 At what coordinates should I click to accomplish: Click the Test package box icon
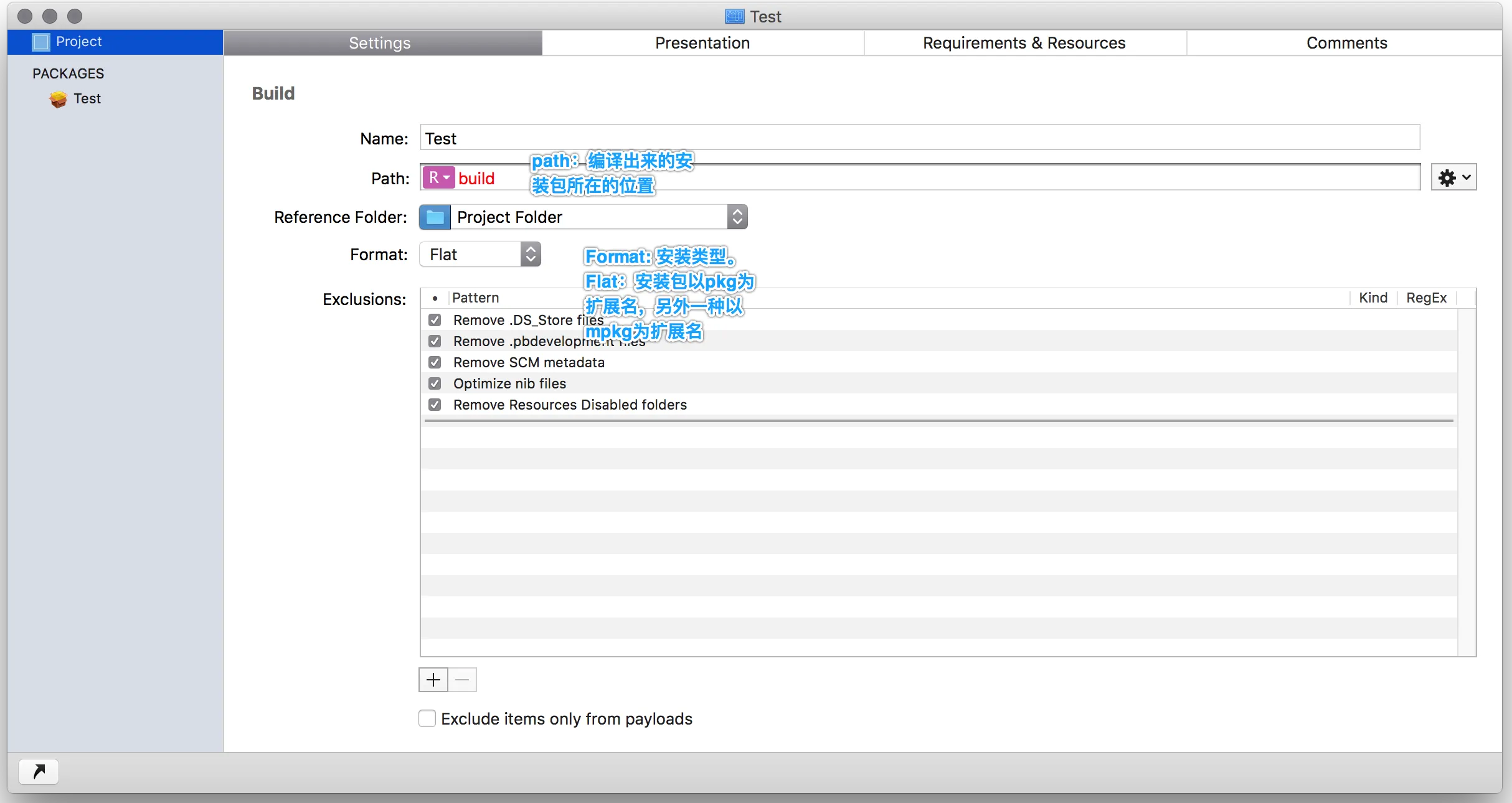58,99
